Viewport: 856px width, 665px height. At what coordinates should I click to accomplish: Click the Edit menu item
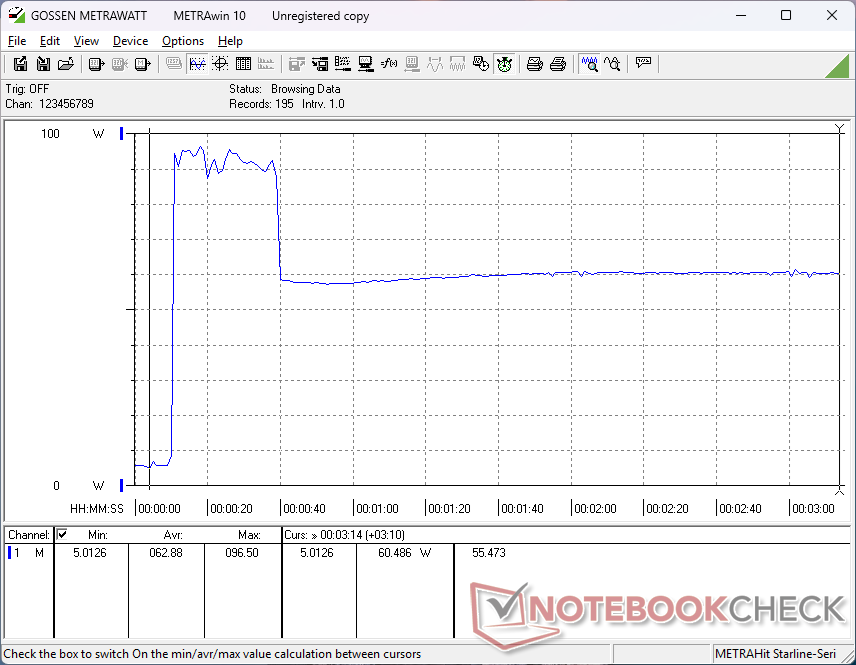coord(50,41)
